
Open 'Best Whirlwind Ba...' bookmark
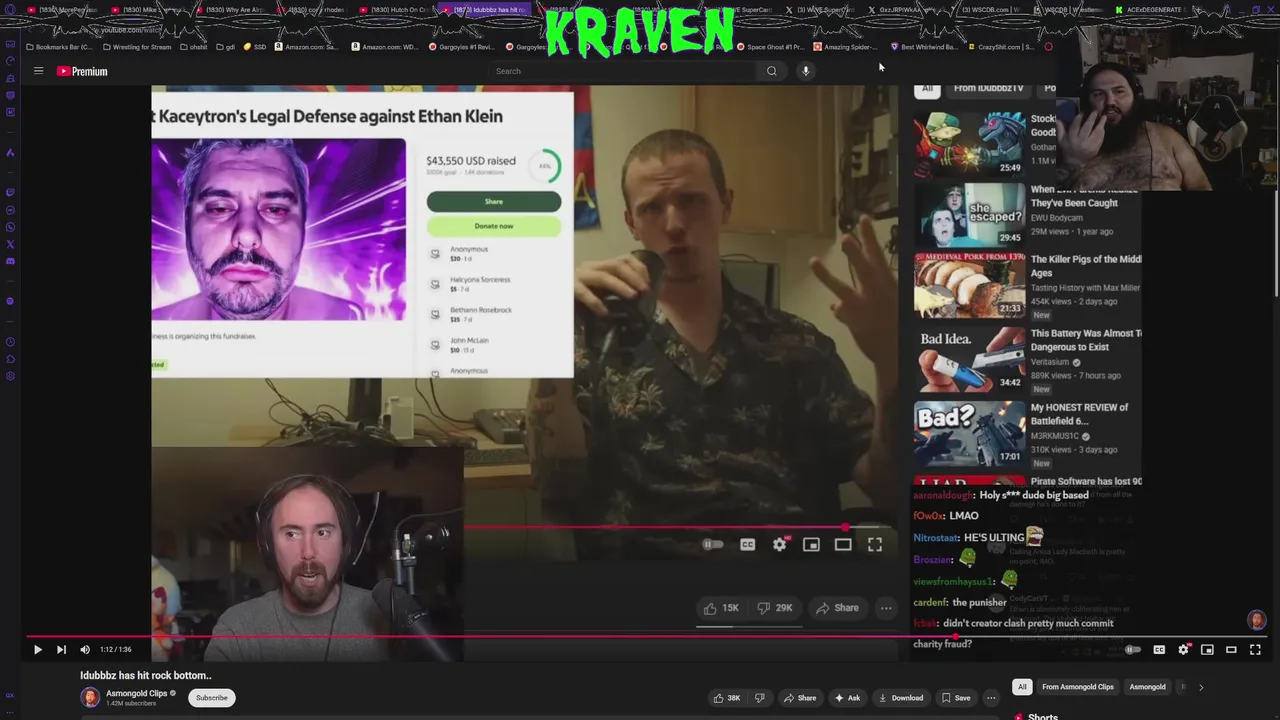pos(924,47)
